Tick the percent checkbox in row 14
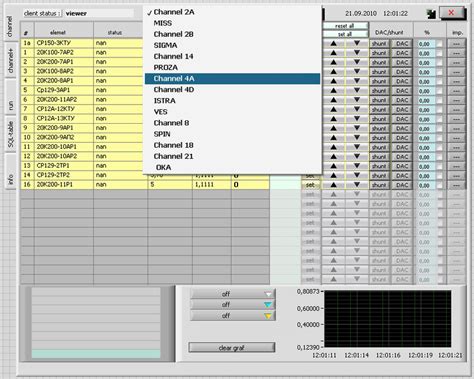The image size is (474, 379). [x=440, y=176]
